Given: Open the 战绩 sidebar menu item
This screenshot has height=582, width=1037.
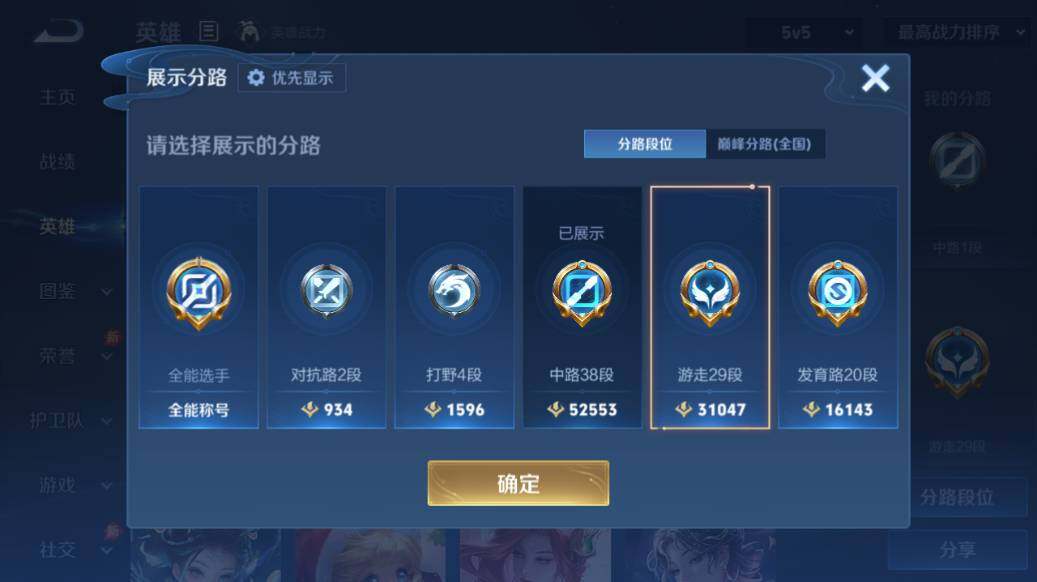Looking at the screenshot, I should (57, 161).
